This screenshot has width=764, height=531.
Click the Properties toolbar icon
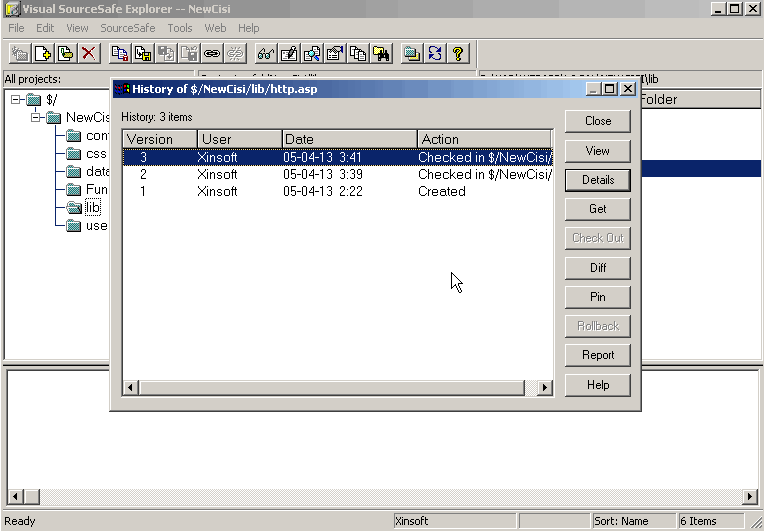[335, 53]
